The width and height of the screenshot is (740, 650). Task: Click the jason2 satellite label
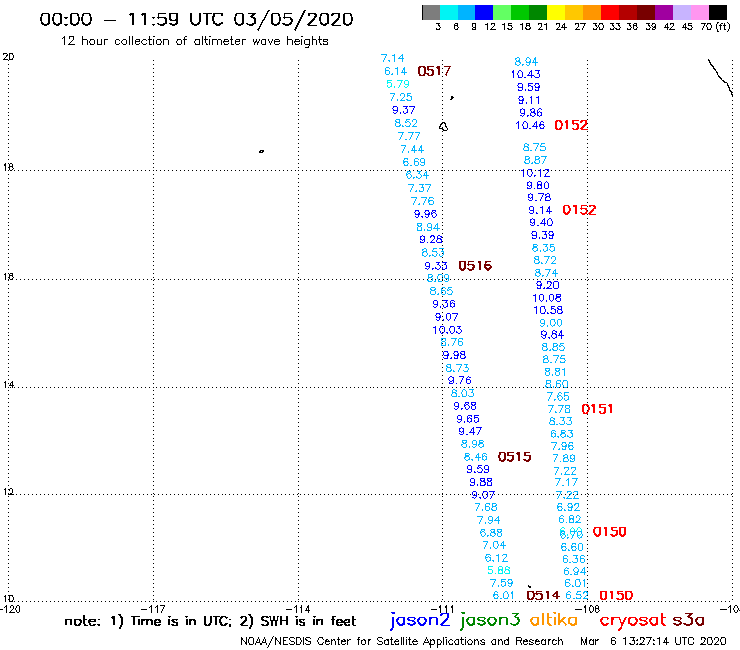(x=420, y=620)
